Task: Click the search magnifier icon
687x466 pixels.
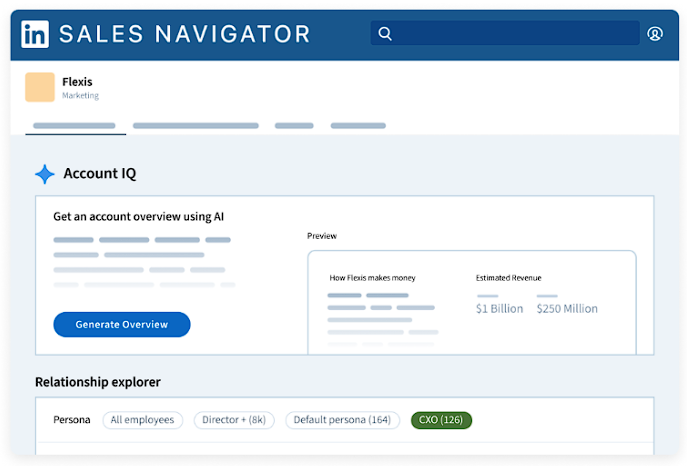Action: pyautogui.click(x=385, y=34)
